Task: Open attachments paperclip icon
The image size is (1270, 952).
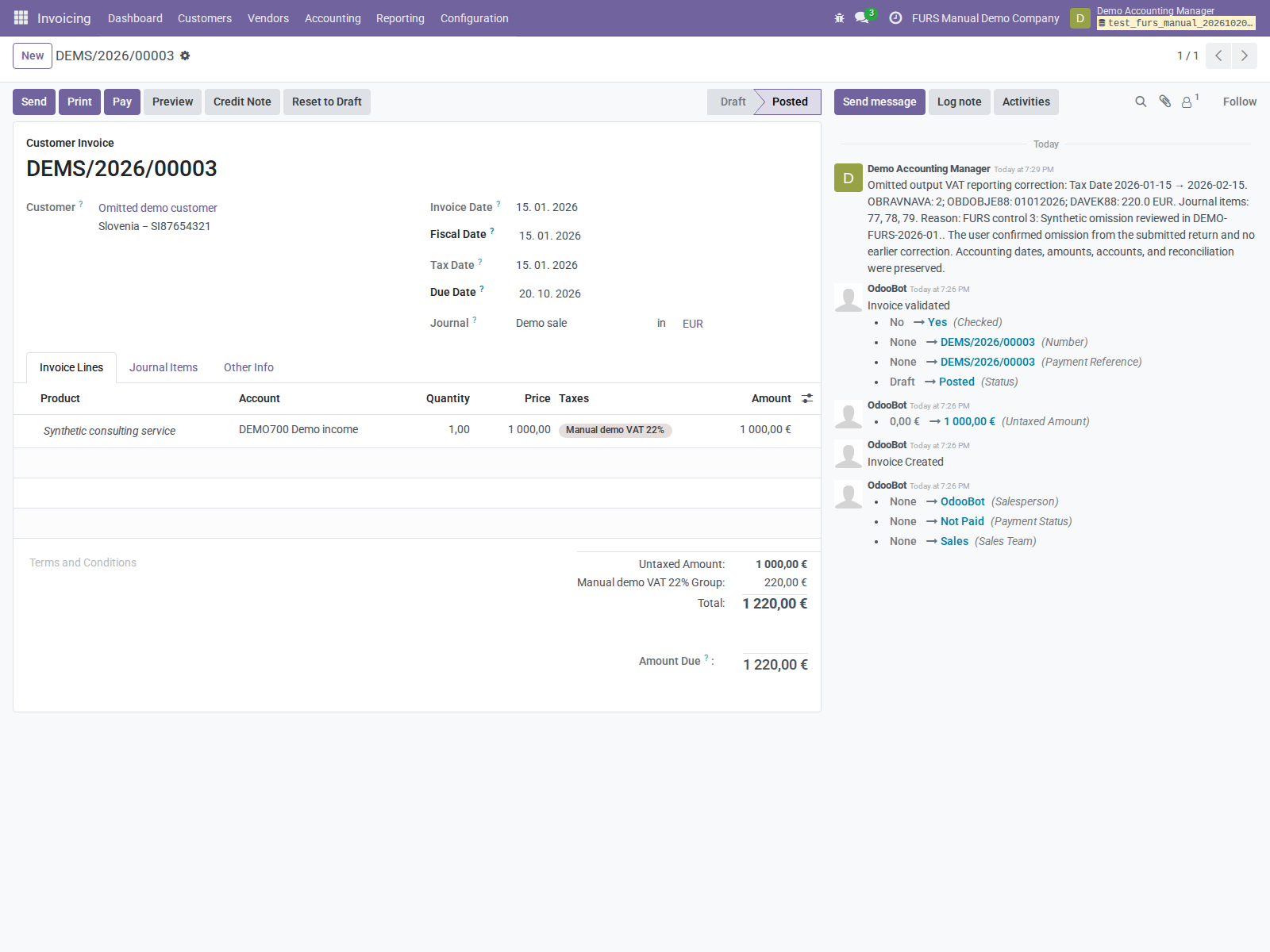Action: (1164, 102)
